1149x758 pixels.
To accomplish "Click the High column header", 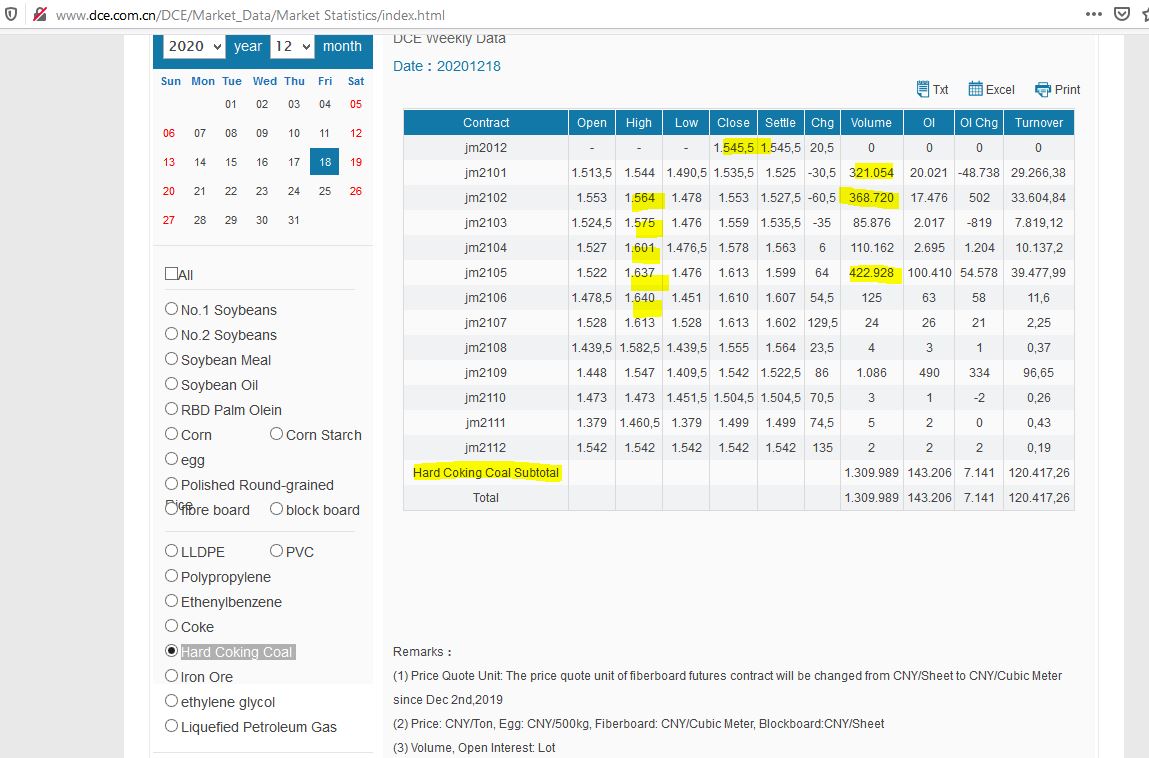I will point(639,122).
